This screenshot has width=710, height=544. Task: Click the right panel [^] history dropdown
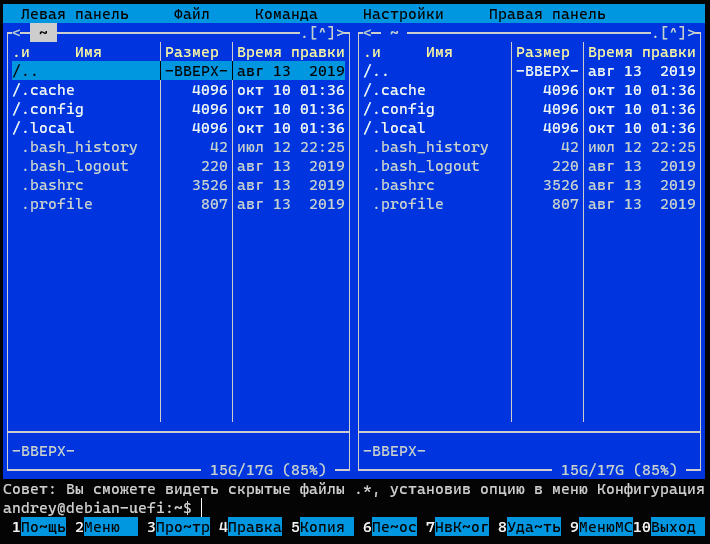click(673, 33)
